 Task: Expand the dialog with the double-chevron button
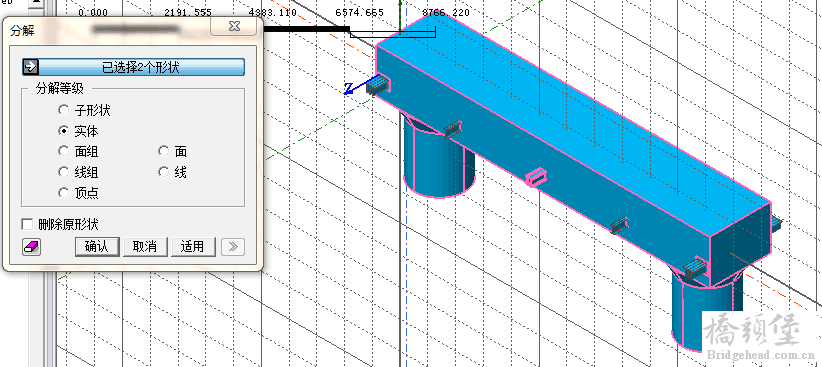click(x=233, y=246)
